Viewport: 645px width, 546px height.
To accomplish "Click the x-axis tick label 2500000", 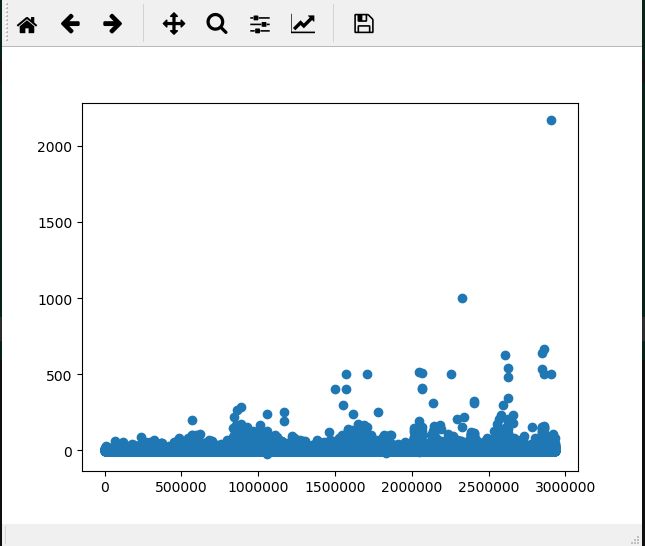I will point(488,488).
